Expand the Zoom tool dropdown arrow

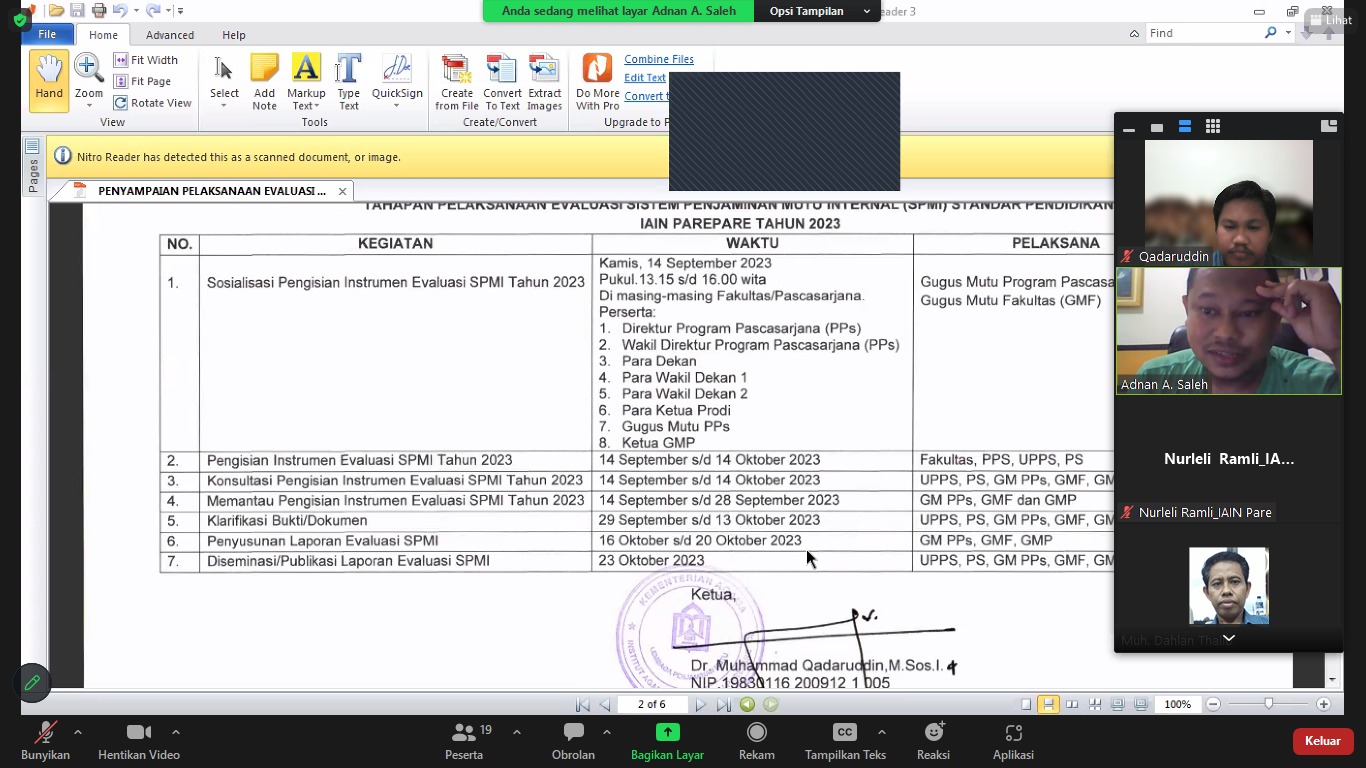pos(89,106)
